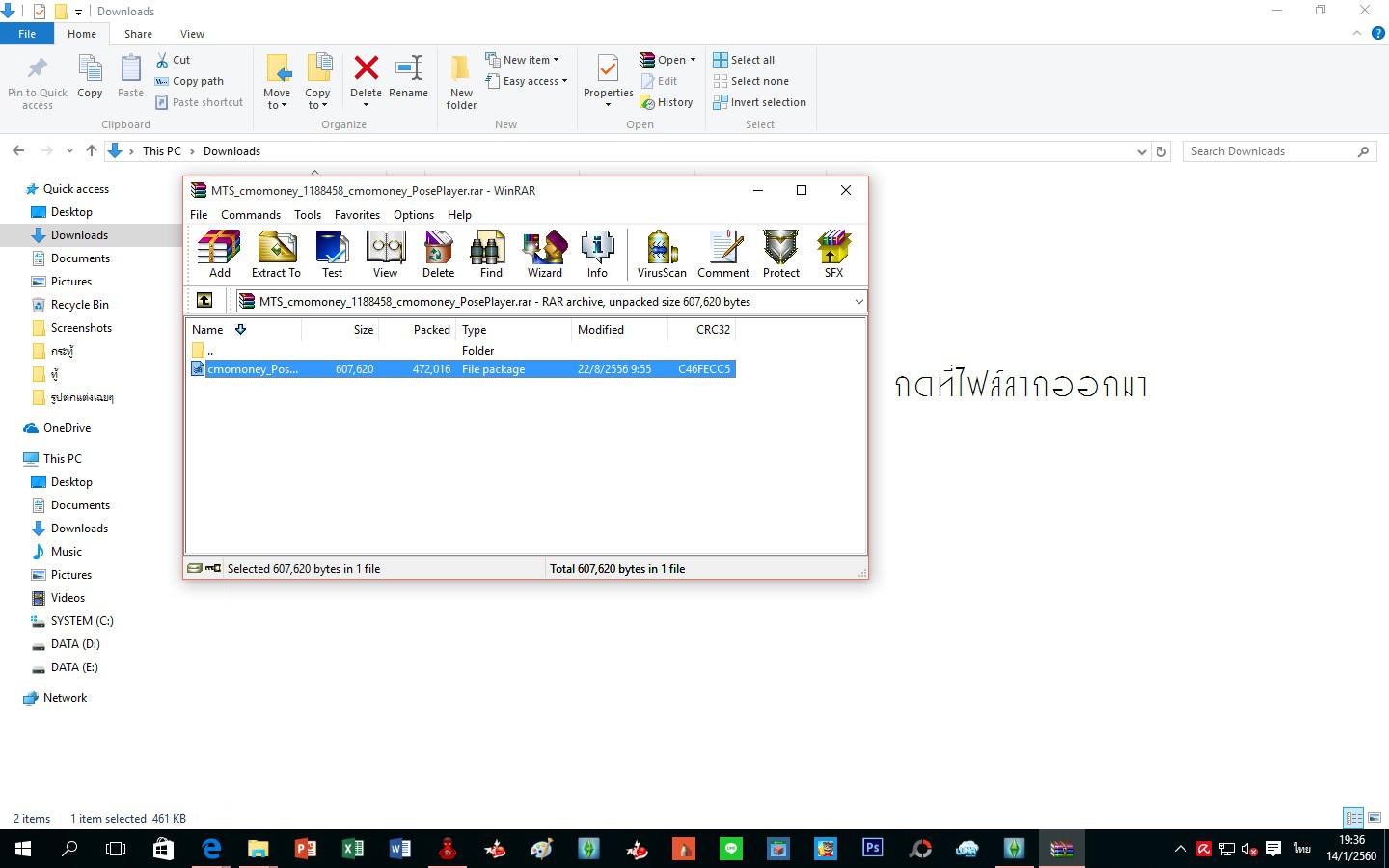1389x868 pixels.
Task: Collapse the Explorer ribbon chevron
Action: point(1357,33)
